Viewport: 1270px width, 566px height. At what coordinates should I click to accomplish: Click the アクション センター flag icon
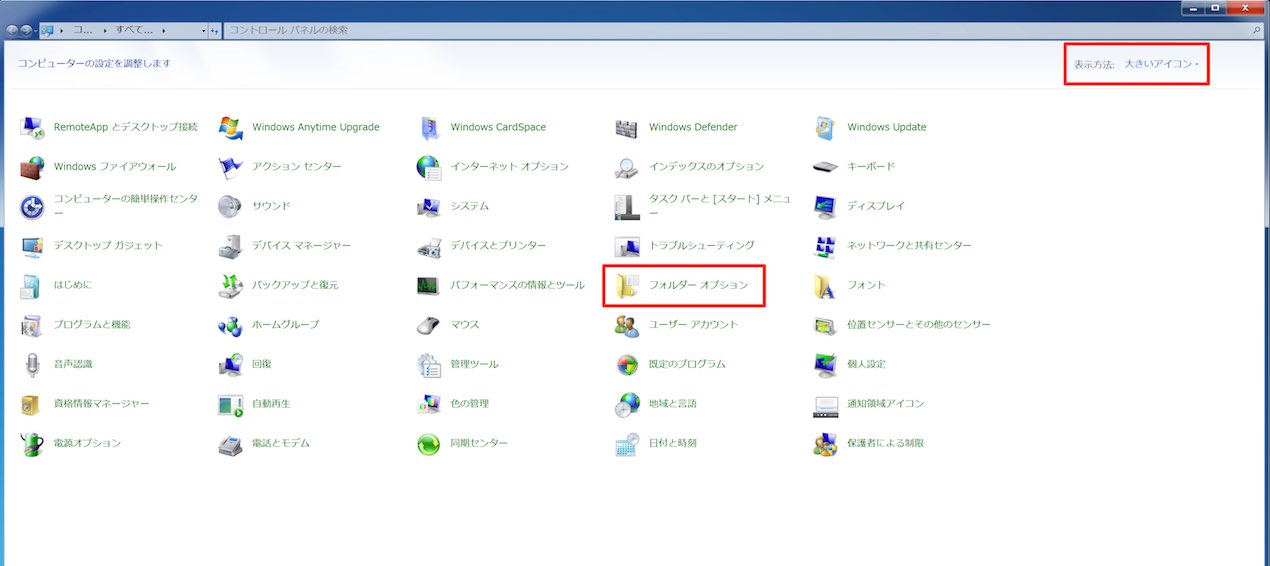(230, 167)
